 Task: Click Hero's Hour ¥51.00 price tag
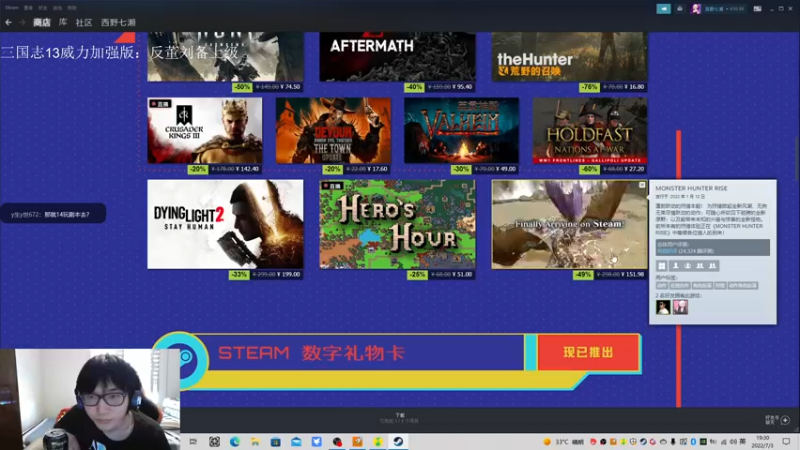pyautogui.click(x=441, y=274)
